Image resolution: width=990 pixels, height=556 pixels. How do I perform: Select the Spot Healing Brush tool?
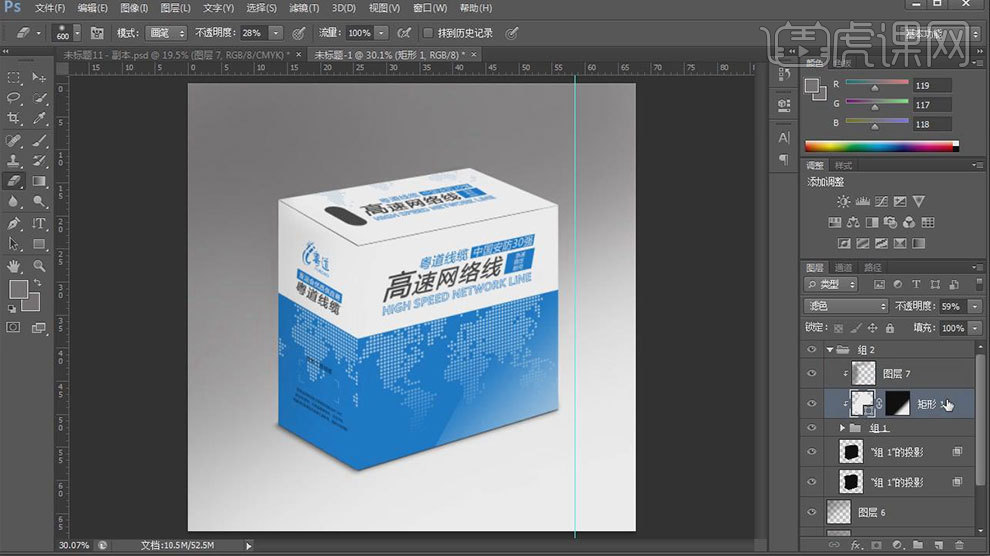coord(13,140)
